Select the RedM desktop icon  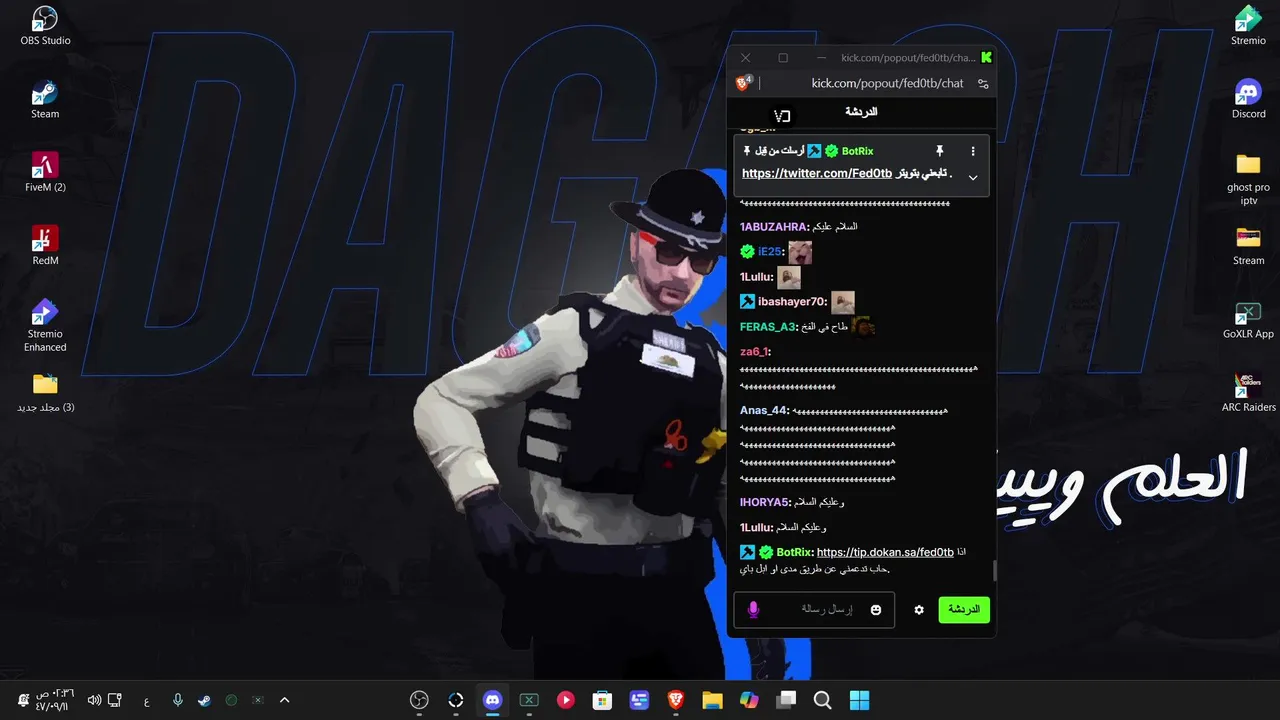coord(45,246)
